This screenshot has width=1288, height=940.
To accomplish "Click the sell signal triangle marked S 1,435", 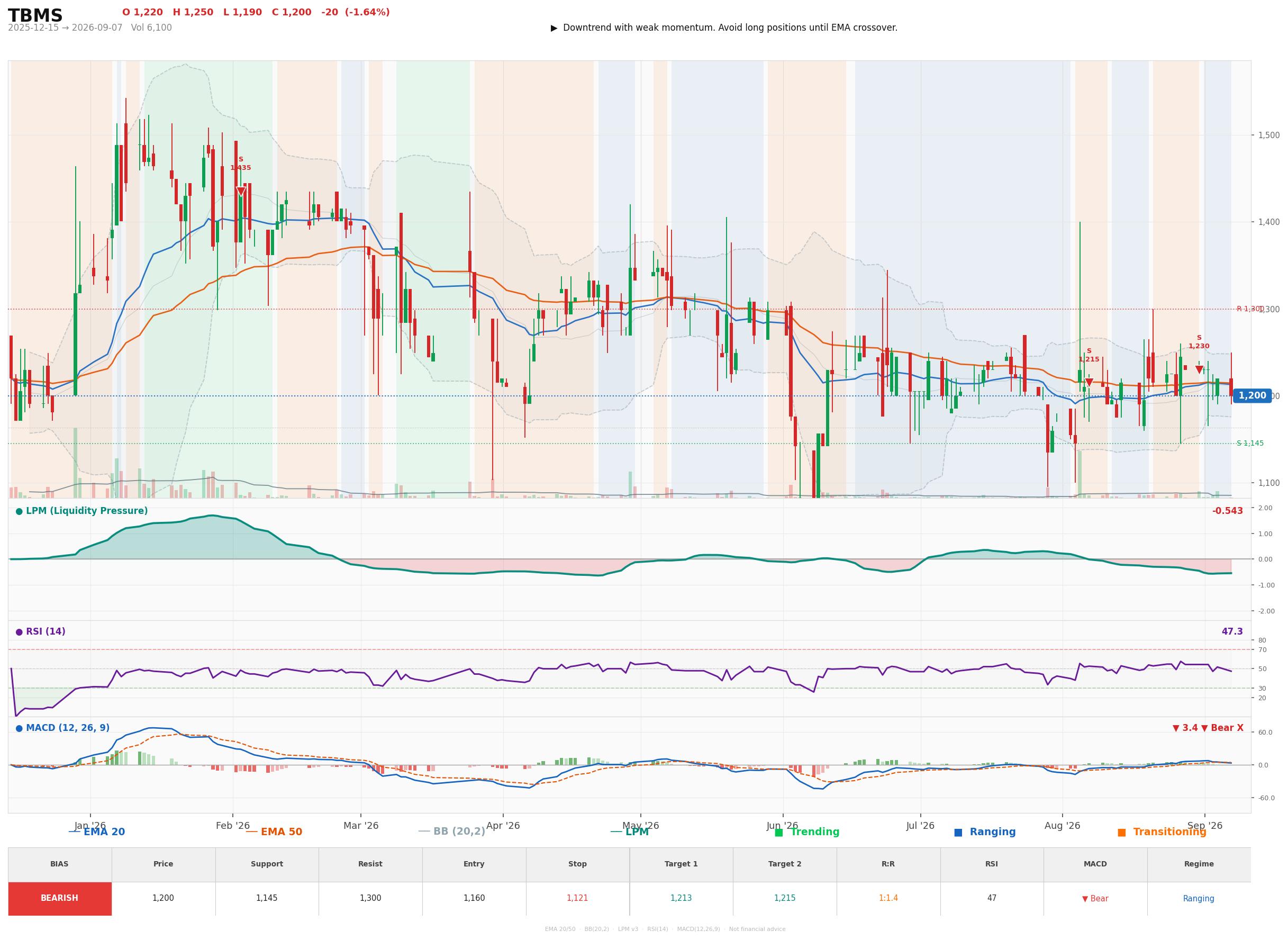I will point(241,192).
